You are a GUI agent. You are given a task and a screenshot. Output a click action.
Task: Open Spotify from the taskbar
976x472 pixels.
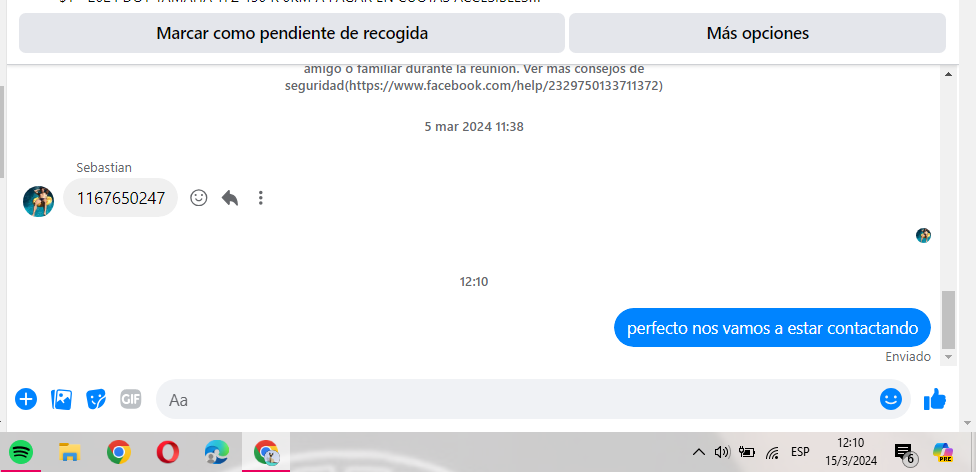click(22, 451)
